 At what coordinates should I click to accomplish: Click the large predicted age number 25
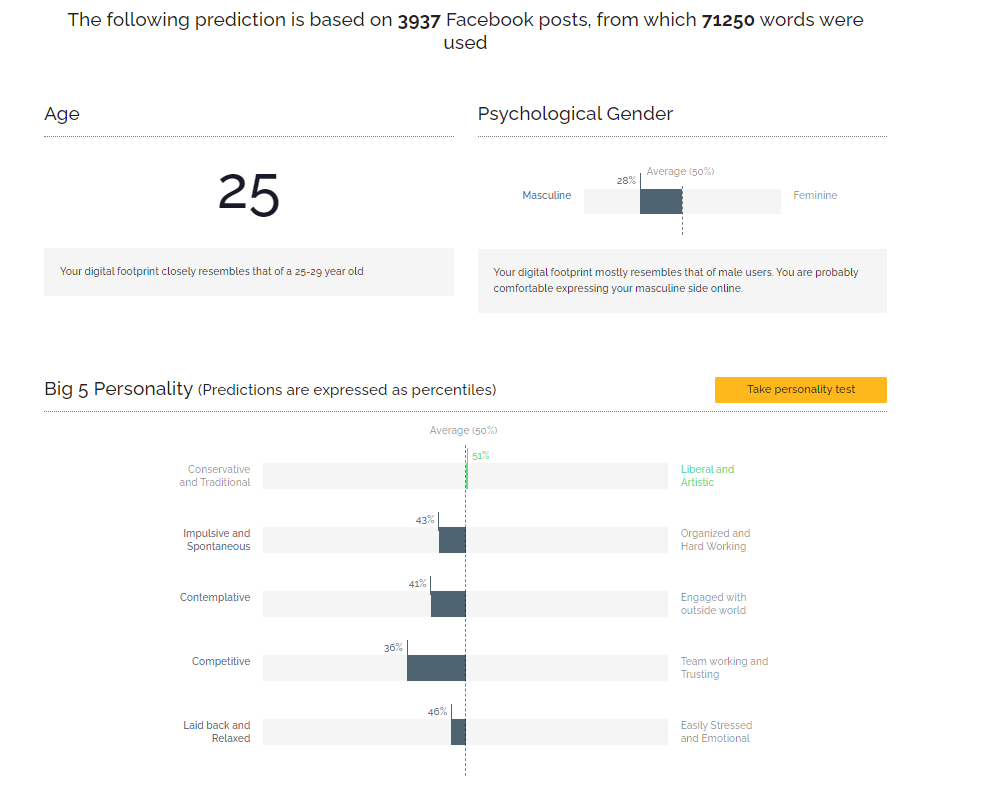pyautogui.click(x=249, y=194)
